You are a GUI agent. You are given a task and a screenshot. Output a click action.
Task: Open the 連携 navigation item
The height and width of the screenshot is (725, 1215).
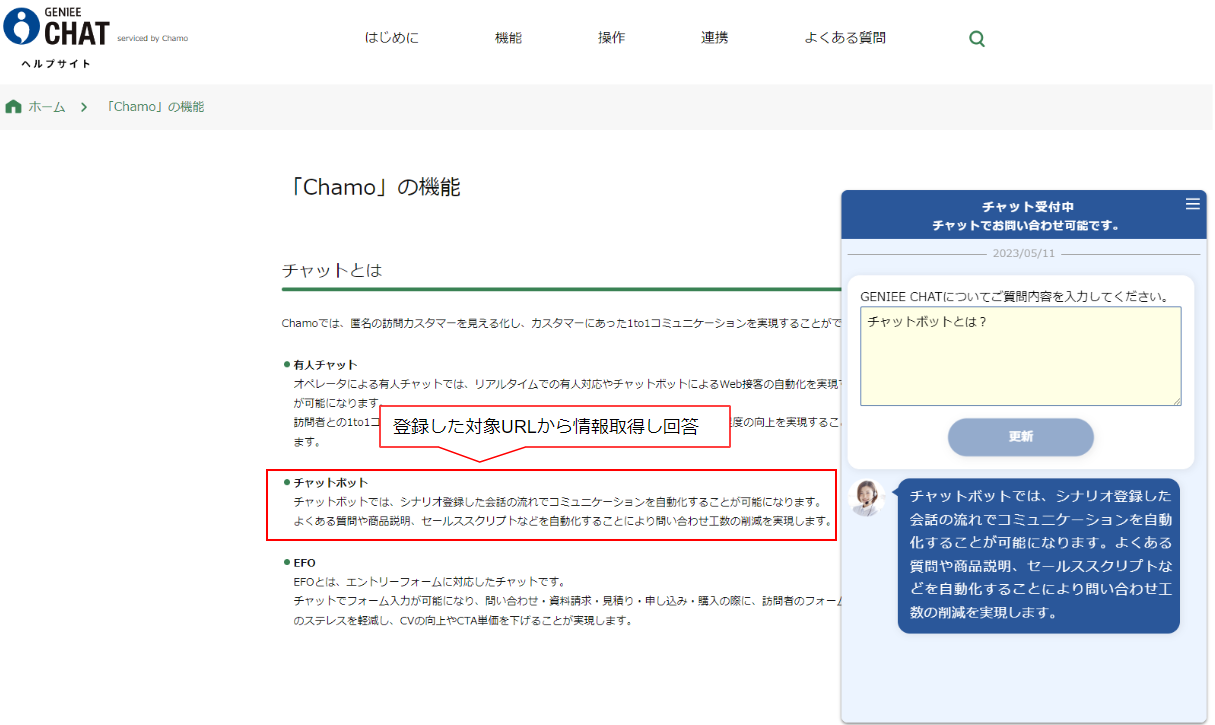point(714,38)
